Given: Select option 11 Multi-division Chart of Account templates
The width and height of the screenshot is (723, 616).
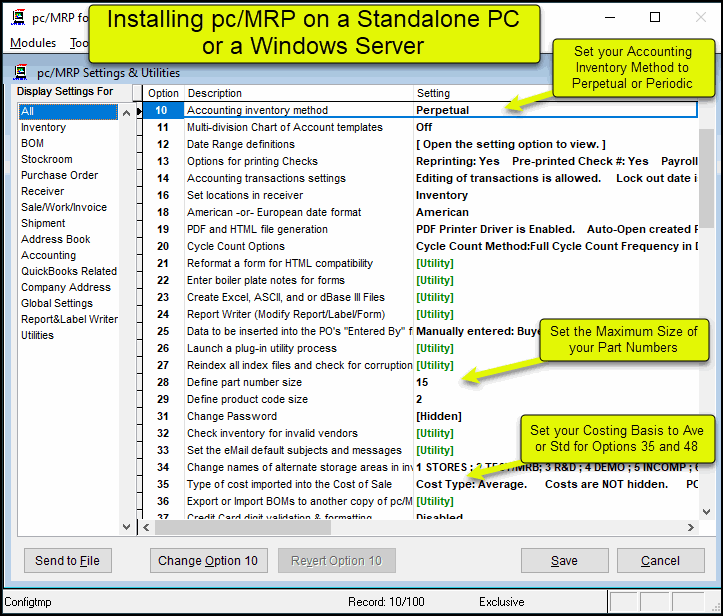Looking at the screenshot, I should pyautogui.click(x=420, y=127).
